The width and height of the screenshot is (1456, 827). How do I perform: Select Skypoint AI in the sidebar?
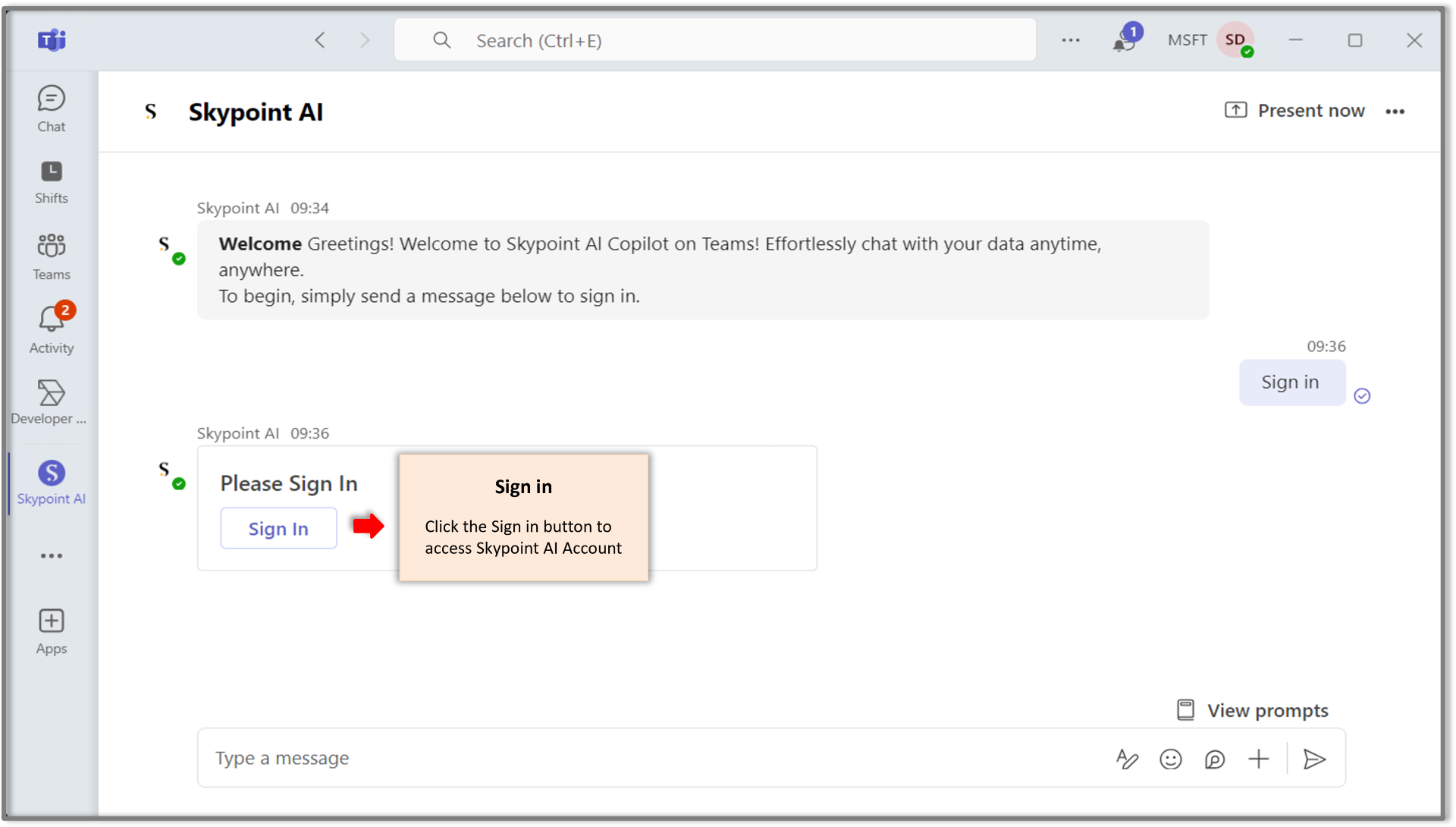coord(52,483)
